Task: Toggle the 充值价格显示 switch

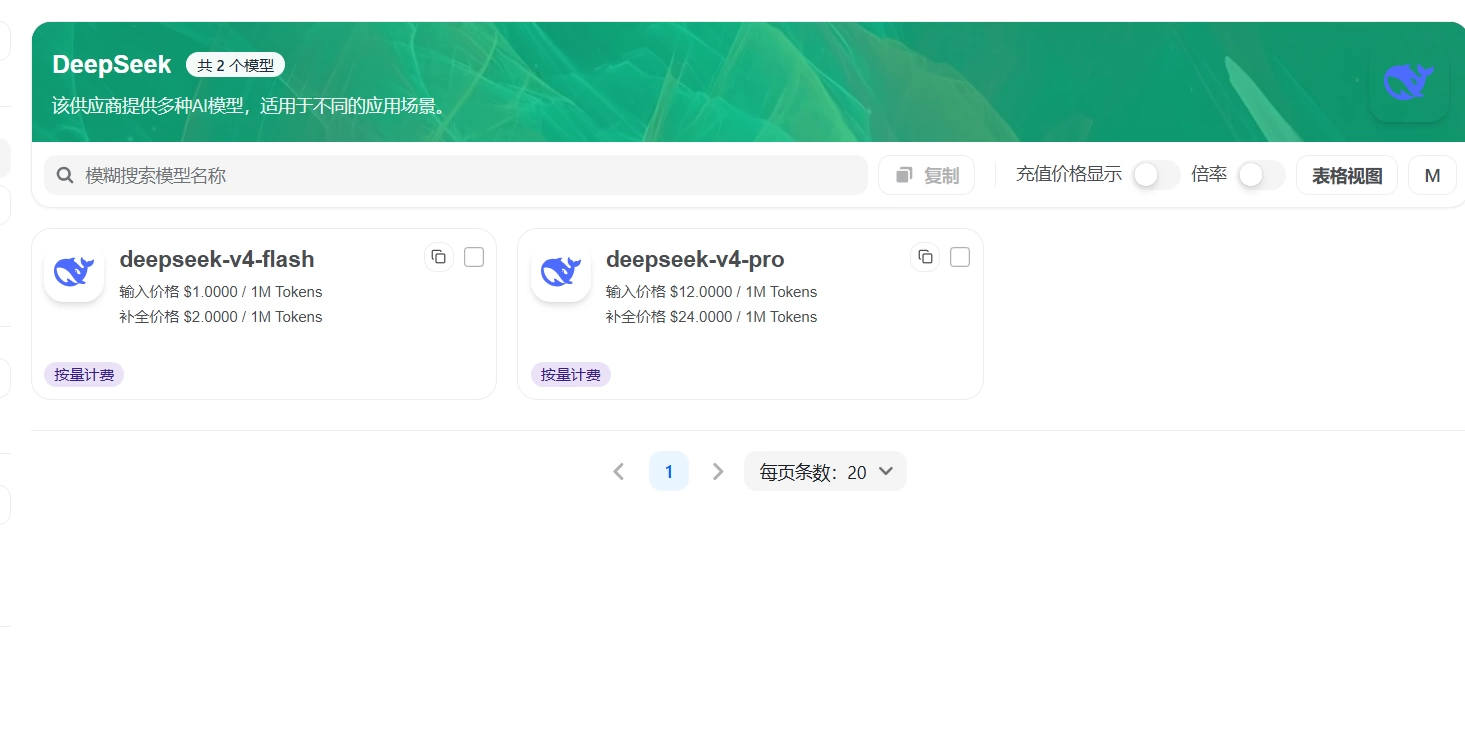Action: click(1156, 175)
